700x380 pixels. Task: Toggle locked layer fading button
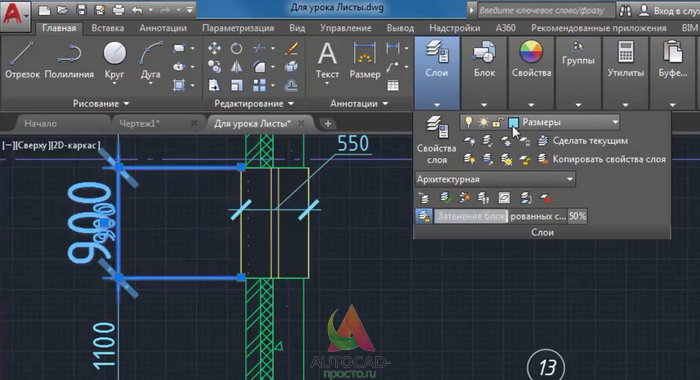click(424, 216)
